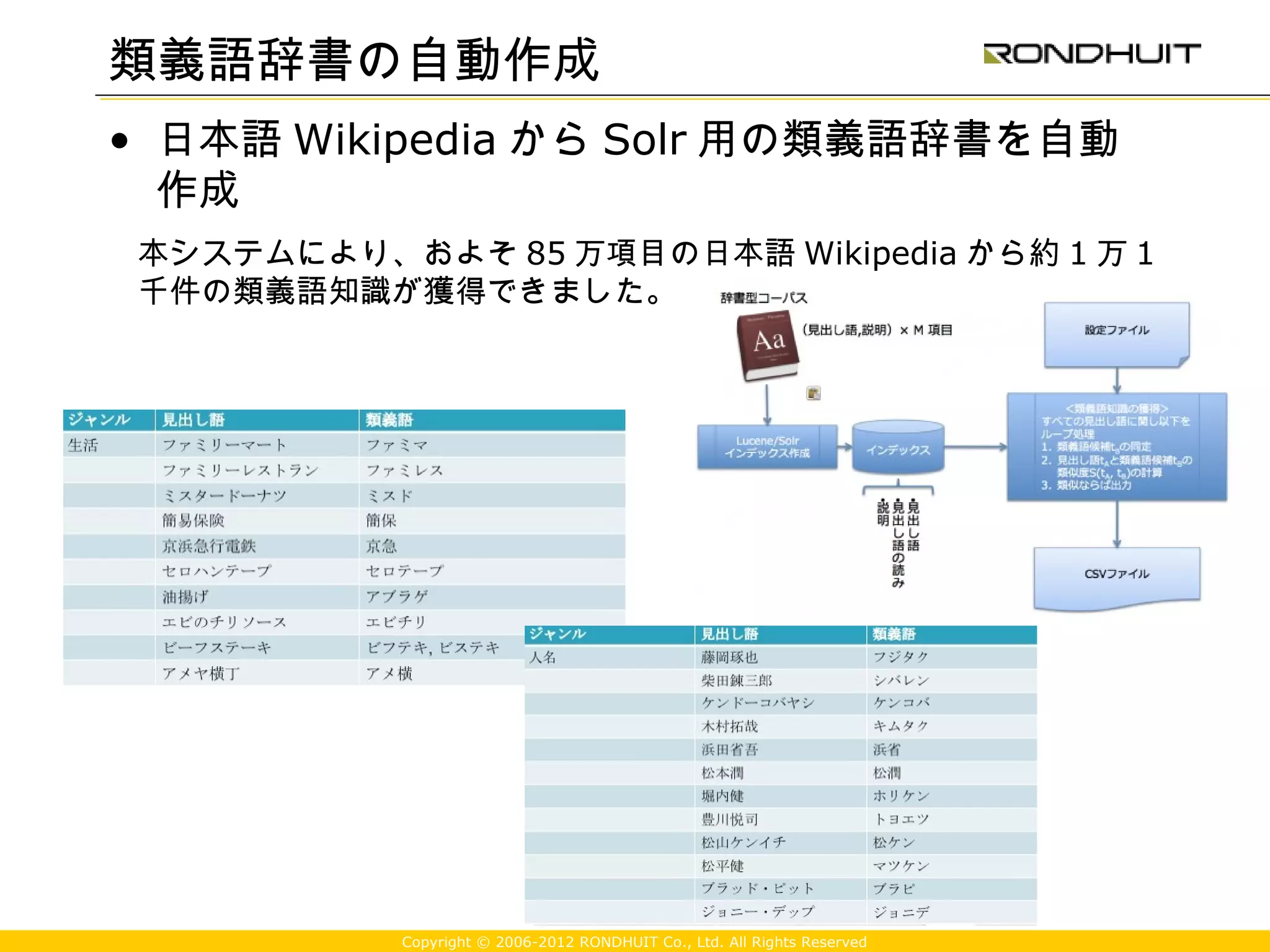Click the red dictionary book icon

768,346
